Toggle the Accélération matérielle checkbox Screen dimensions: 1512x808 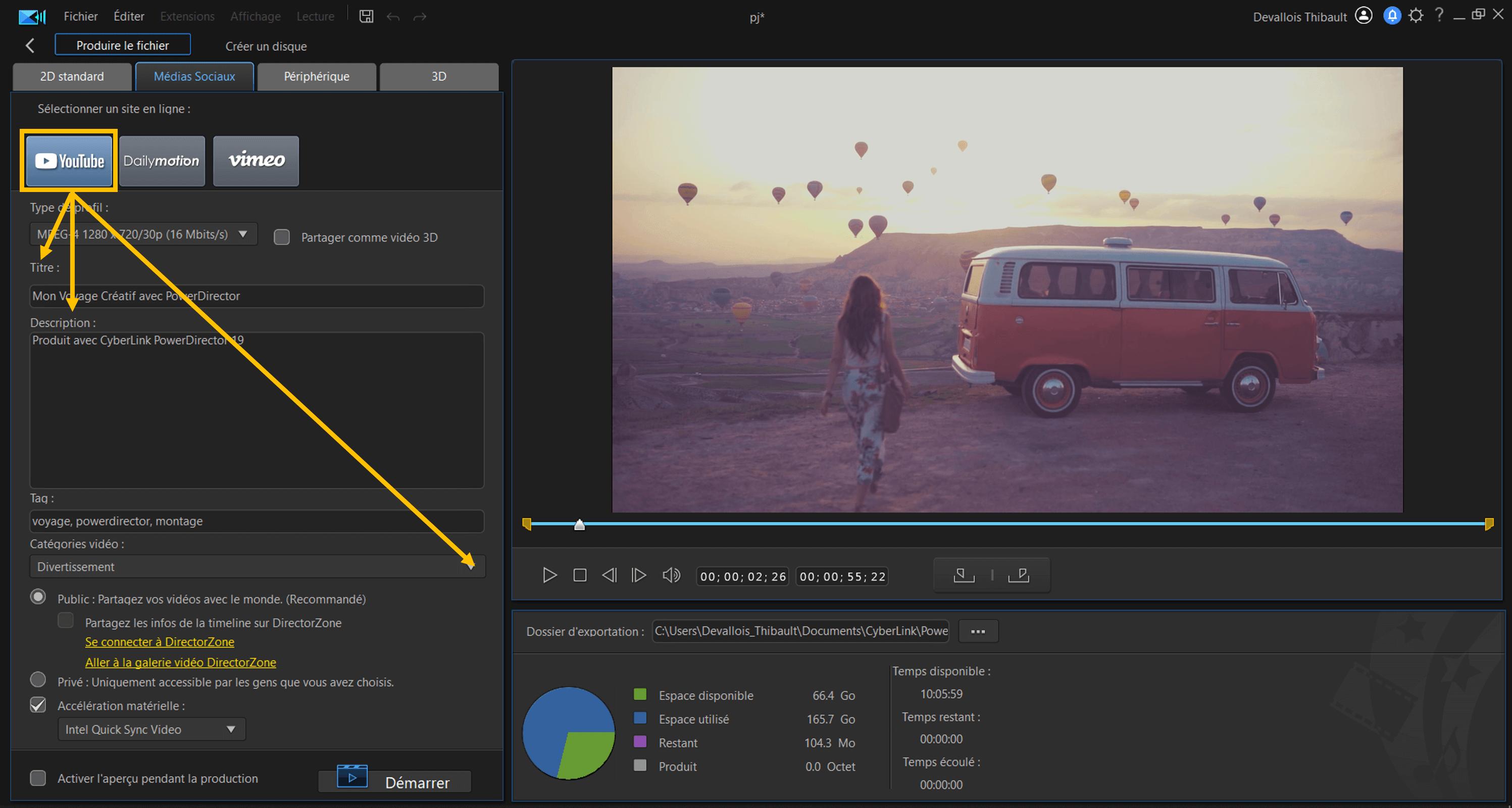(x=38, y=704)
